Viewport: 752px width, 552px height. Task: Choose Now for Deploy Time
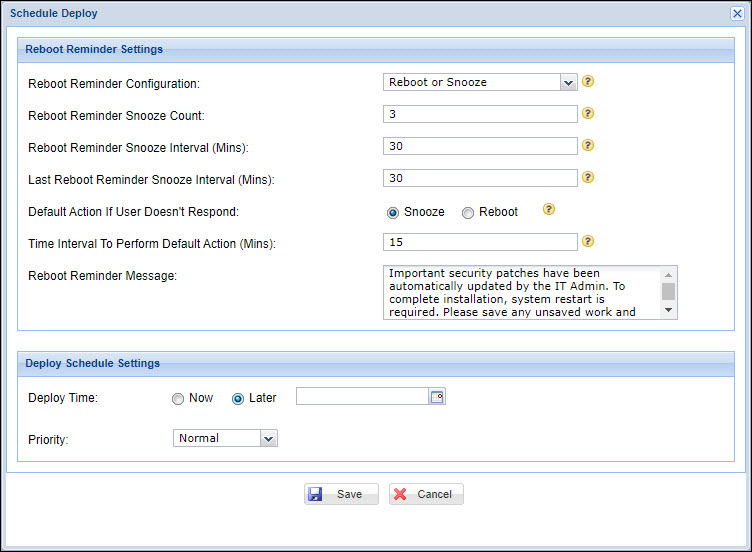click(x=178, y=398)
